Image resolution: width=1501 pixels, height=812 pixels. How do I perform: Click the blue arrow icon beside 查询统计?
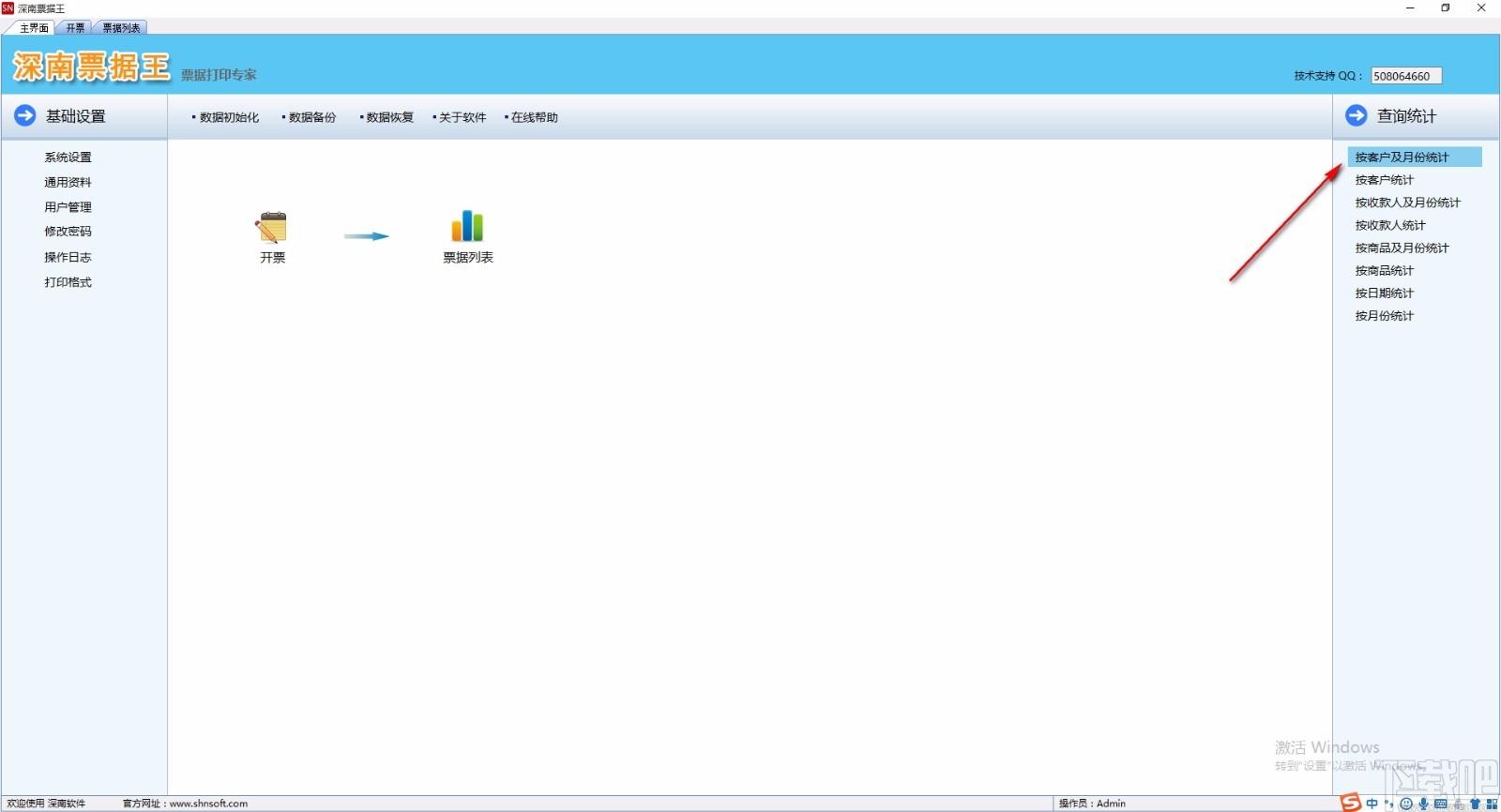(1356, 115)
